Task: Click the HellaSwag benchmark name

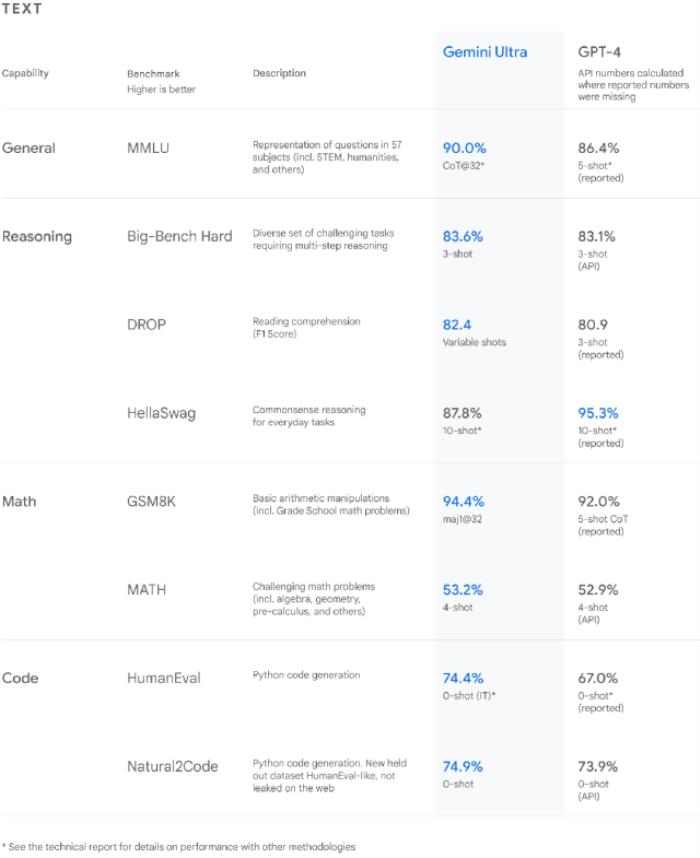Action: (x=161, y=413)
